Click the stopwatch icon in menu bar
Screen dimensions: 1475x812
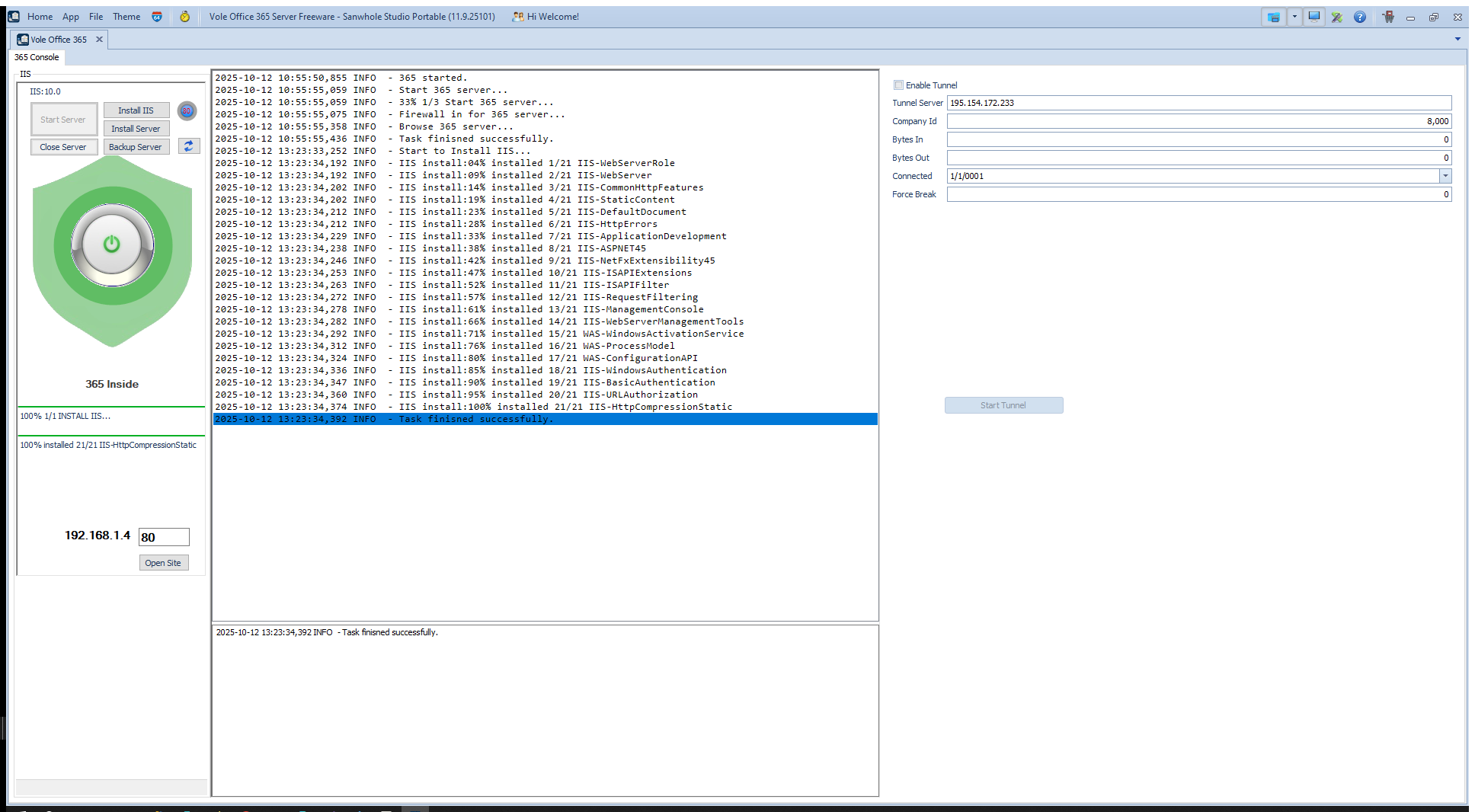(x=184, y=17)
